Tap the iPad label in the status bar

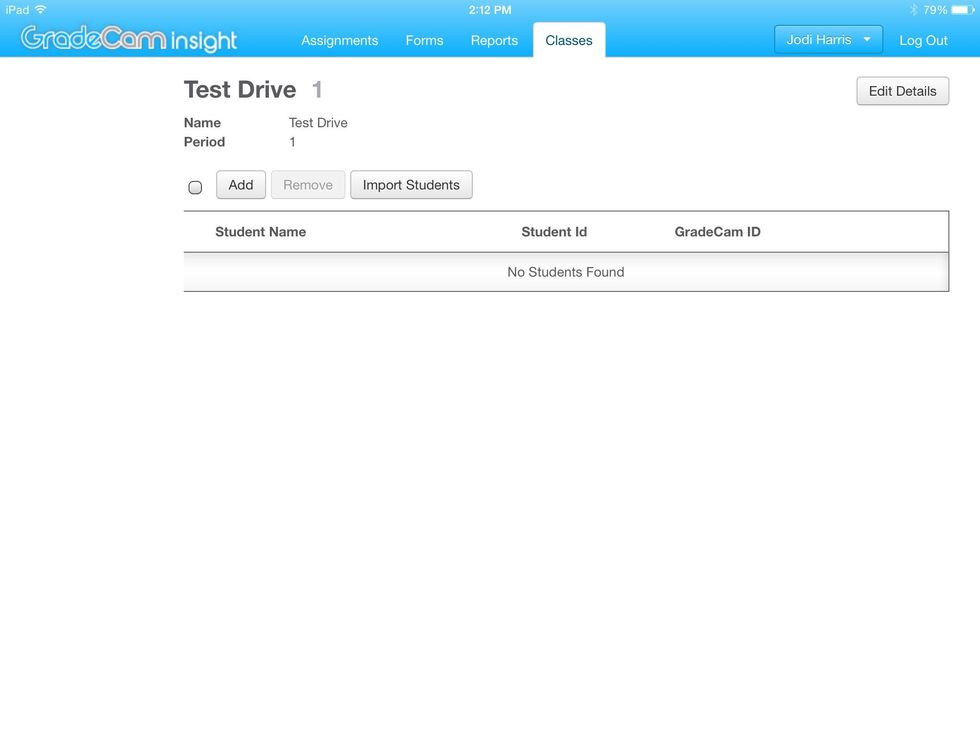pos(18,10)
